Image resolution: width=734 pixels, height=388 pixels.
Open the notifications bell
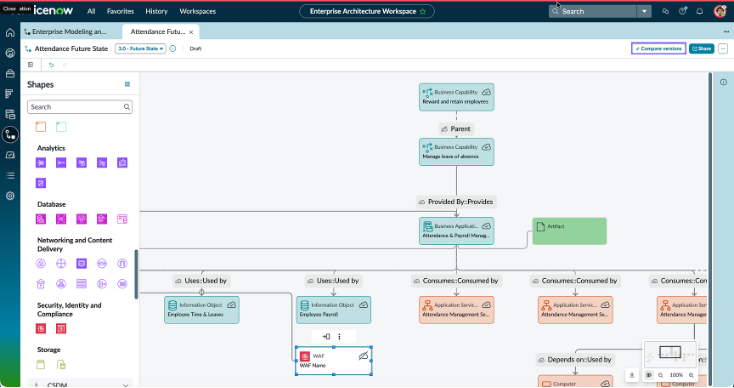coord(699,11)
